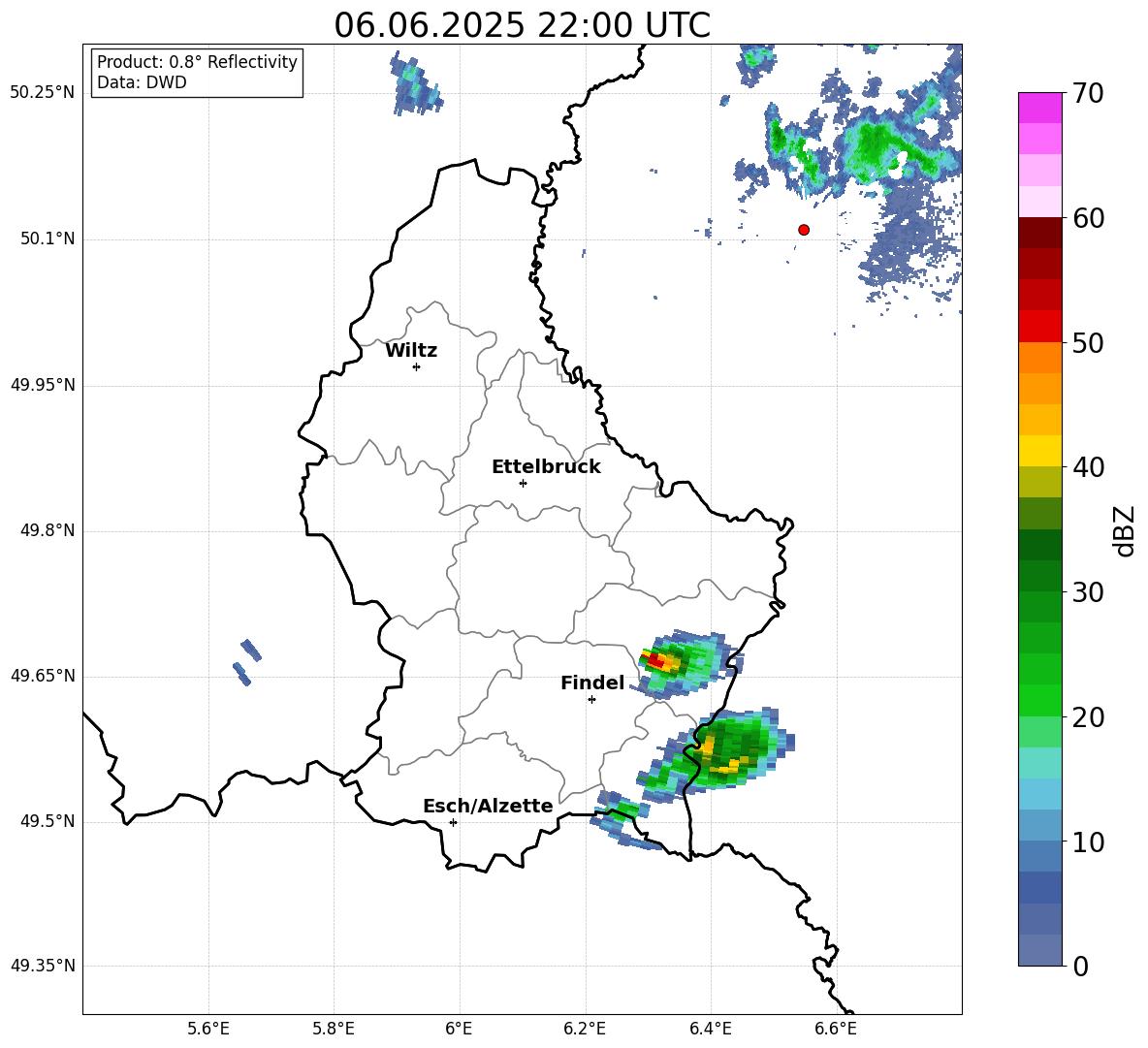Screen dimensions: 1148x1048
Task: Click the dark maroon colorbar segment below 60
Action: pos(1039,232)
